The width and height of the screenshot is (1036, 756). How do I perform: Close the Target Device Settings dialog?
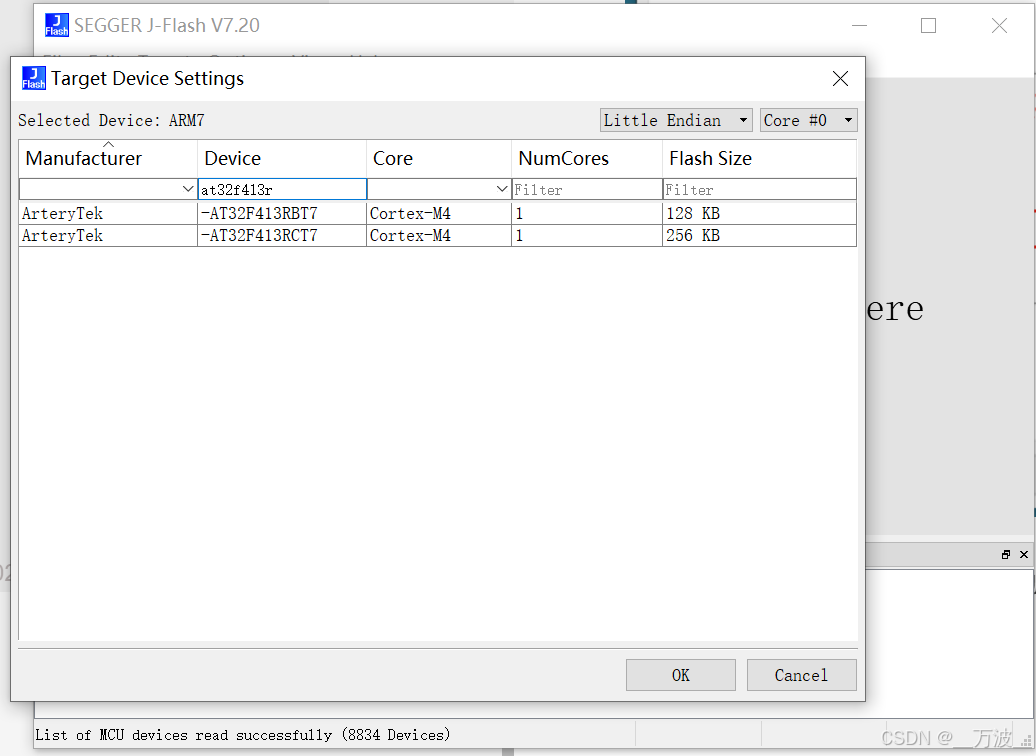(840, 79)
